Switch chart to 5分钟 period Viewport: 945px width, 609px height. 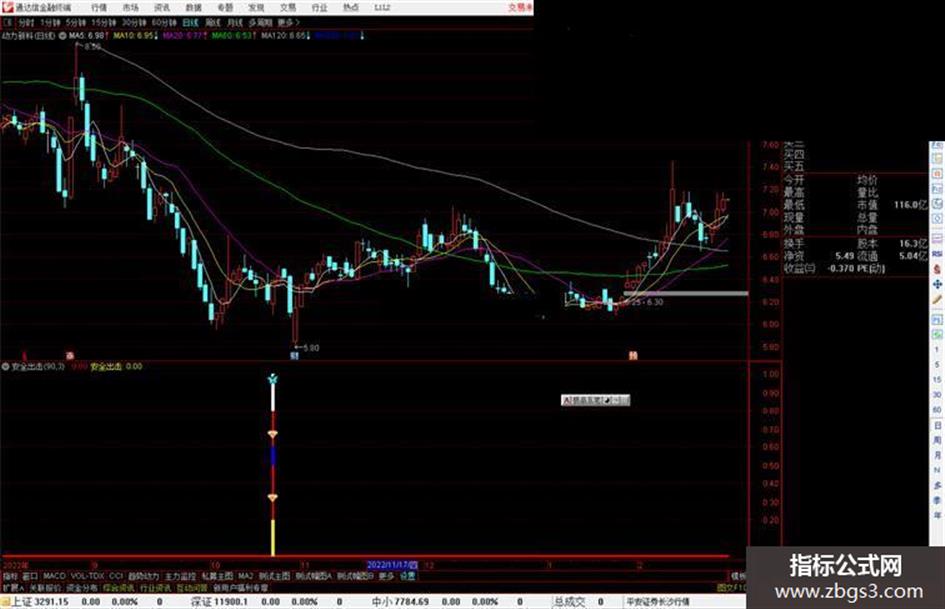[x=76, y=22]
